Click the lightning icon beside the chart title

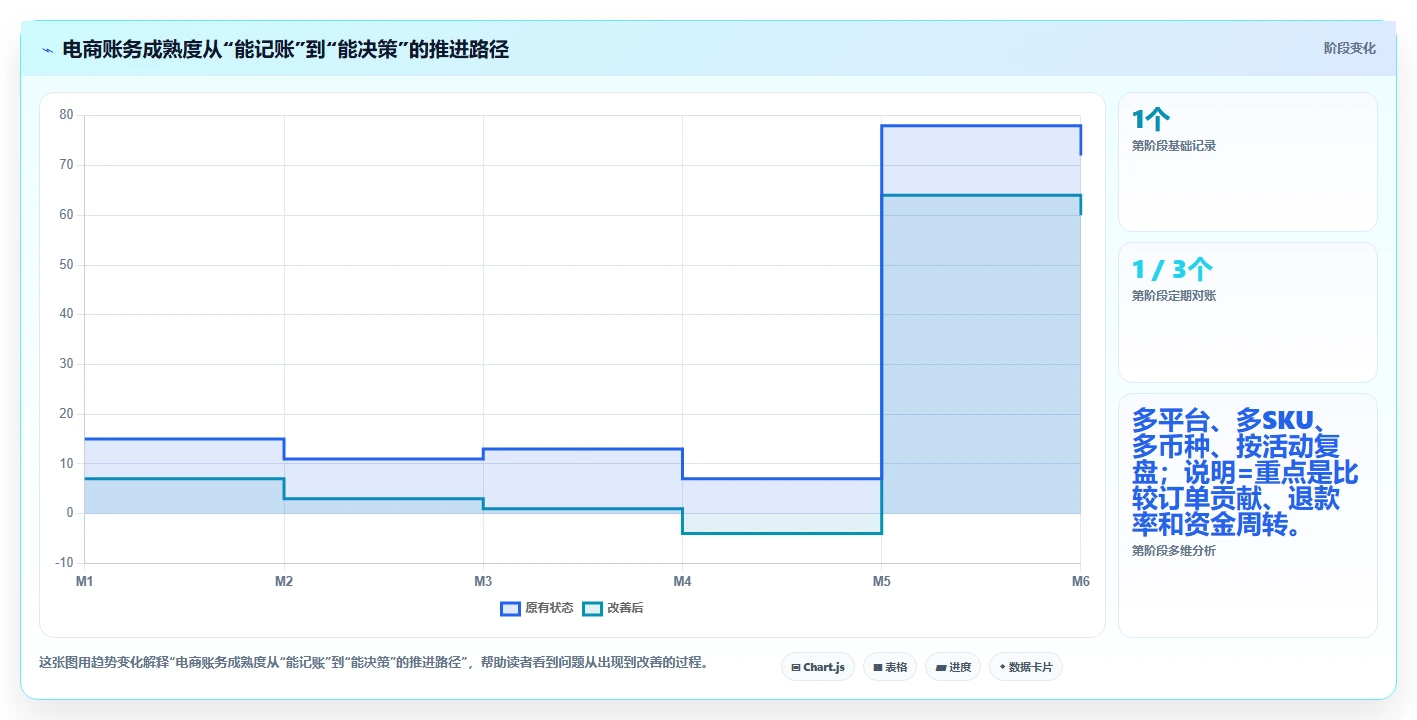point(47,49)
